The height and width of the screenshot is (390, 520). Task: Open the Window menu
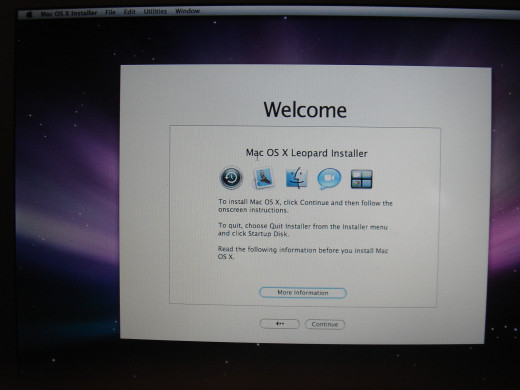(x=188, y=11)
